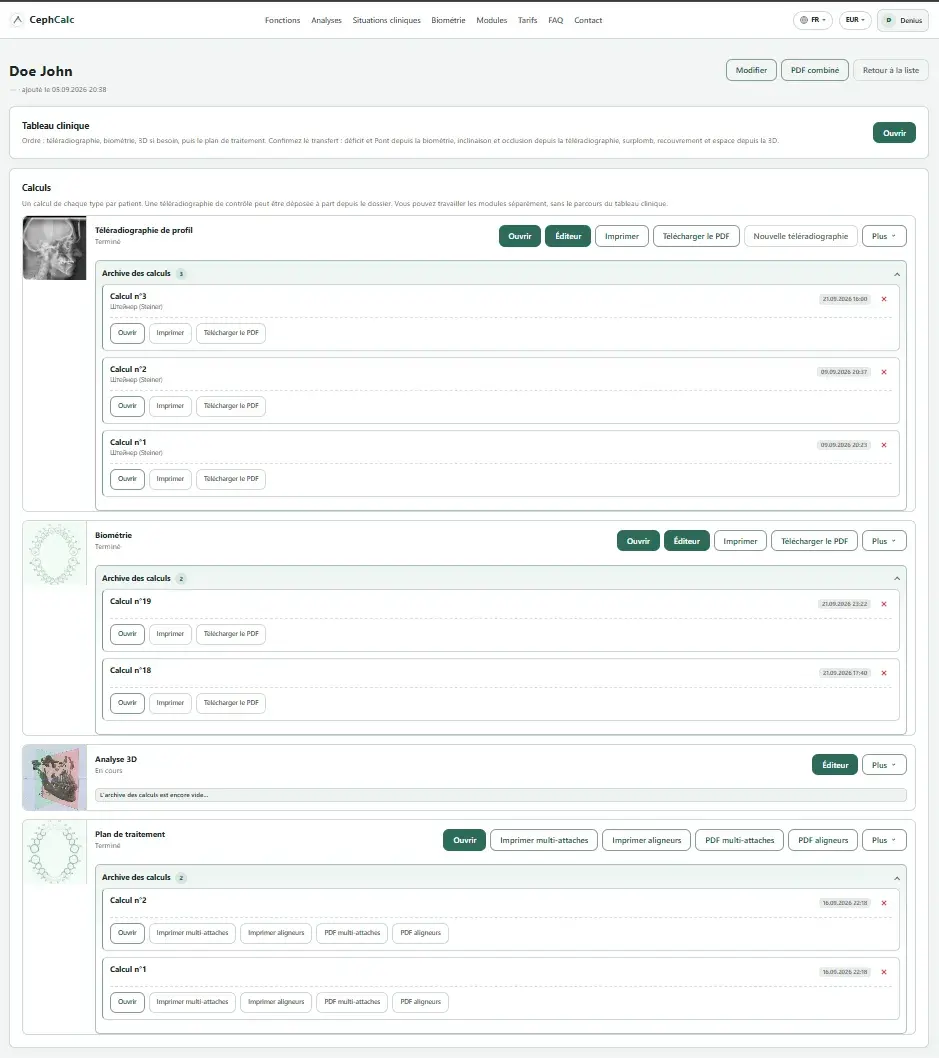Viewport: 939px width, 1058px height.
Task: Click the CephCalc logo
Action: 43,20
